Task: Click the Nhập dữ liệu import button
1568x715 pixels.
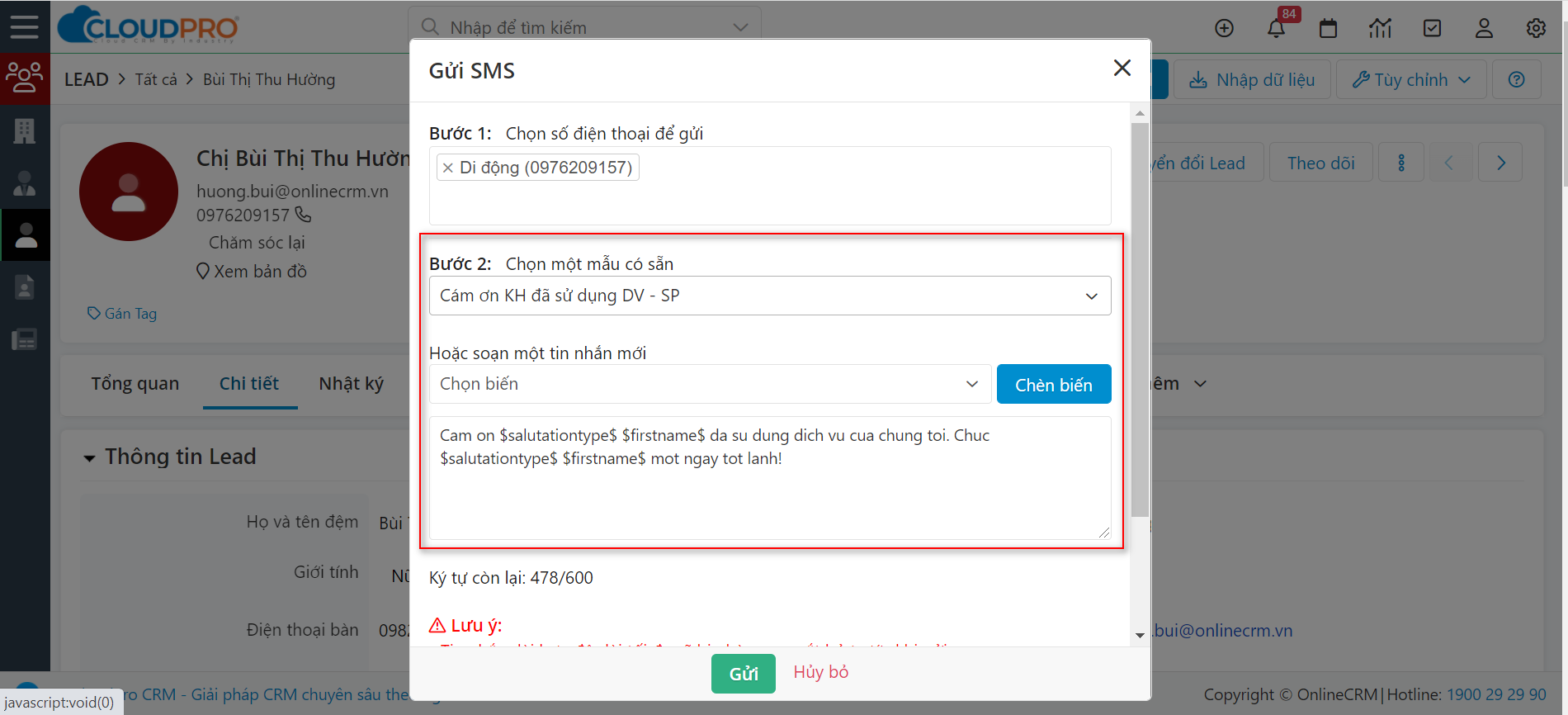Action: 1252,80
